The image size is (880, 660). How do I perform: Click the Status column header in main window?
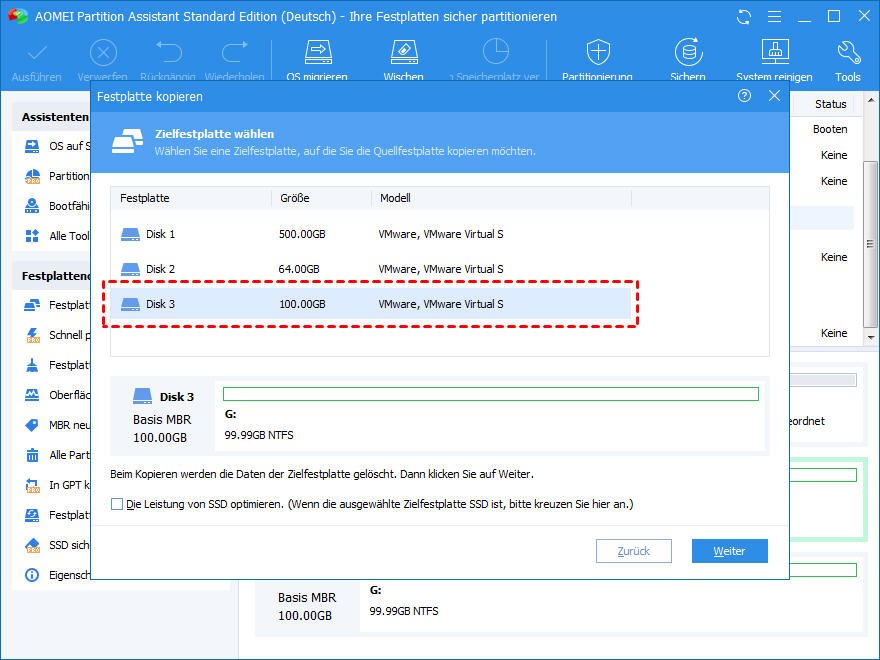click(831, 104)
